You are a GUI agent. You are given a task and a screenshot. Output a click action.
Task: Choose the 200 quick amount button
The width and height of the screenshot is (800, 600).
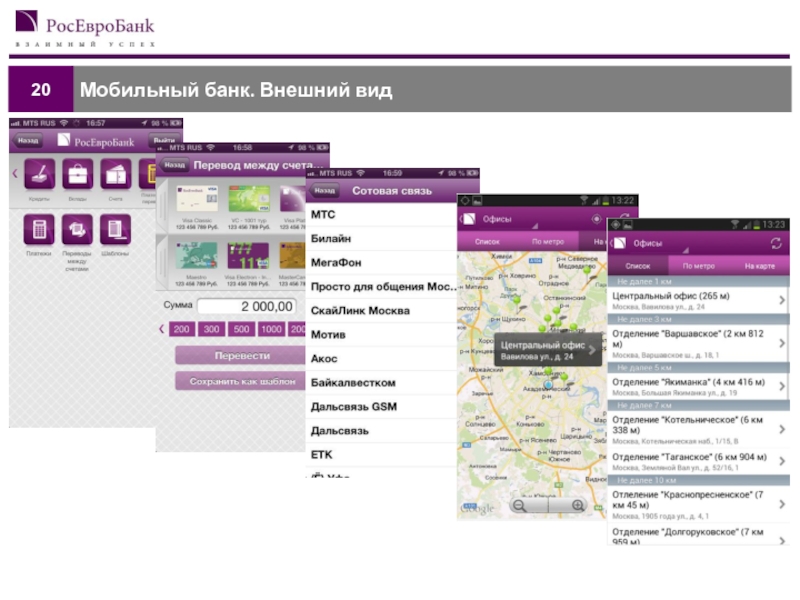[182, 329]
